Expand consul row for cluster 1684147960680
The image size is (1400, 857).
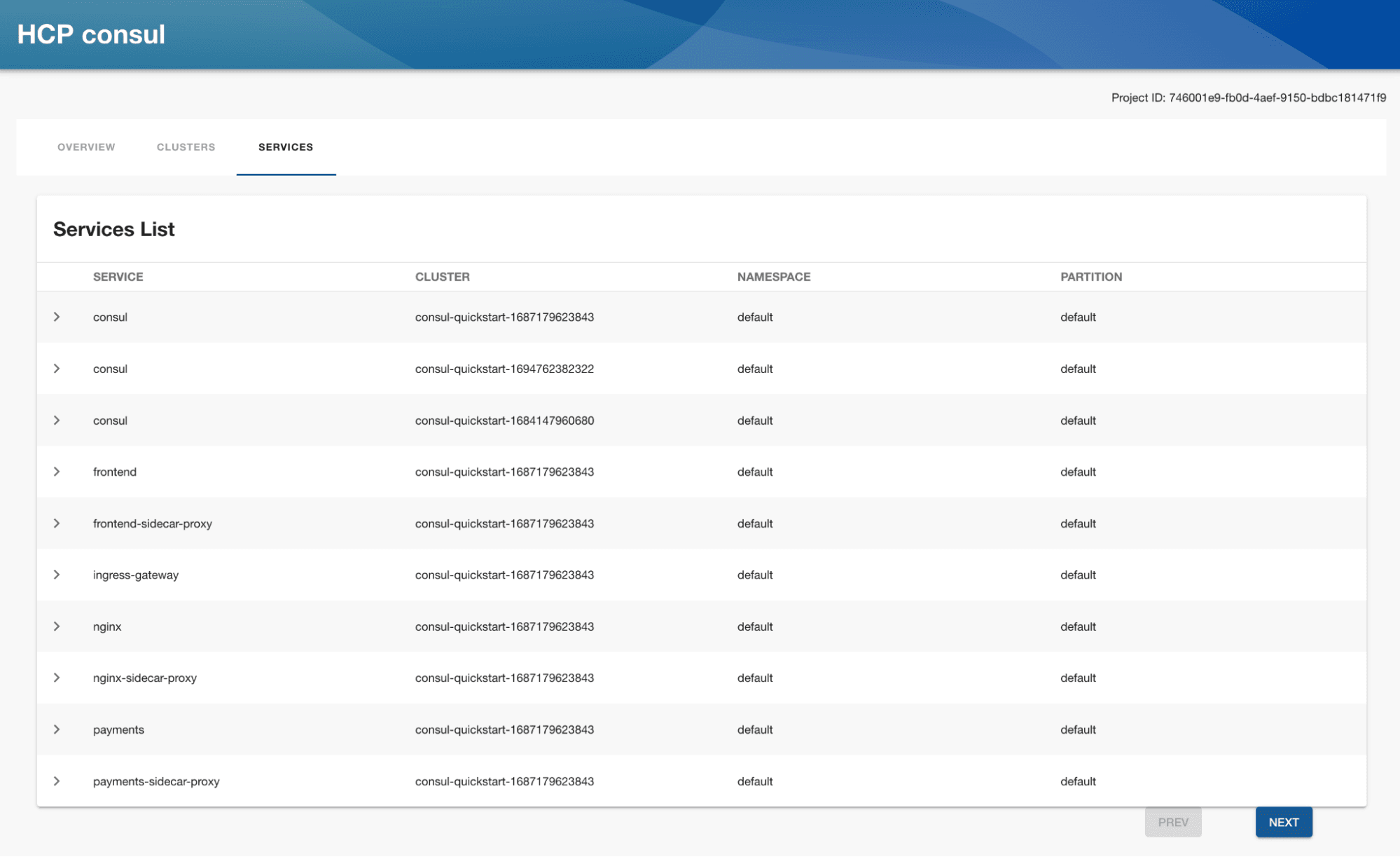57,420
